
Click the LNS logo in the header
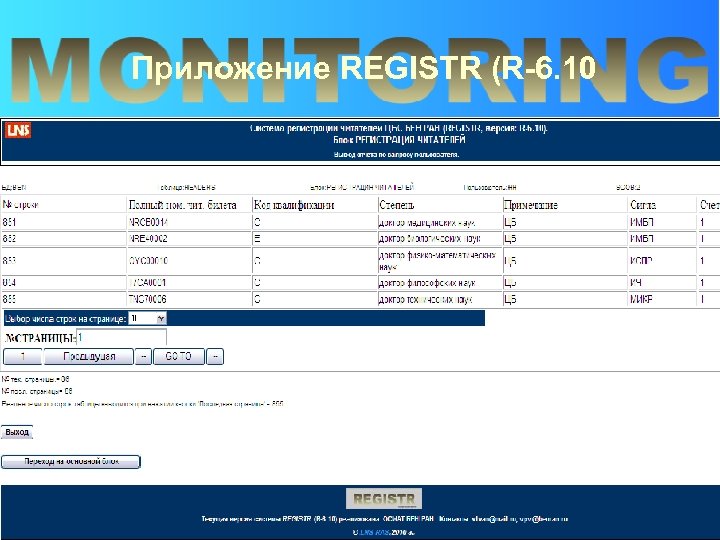(x=18, y=130)
